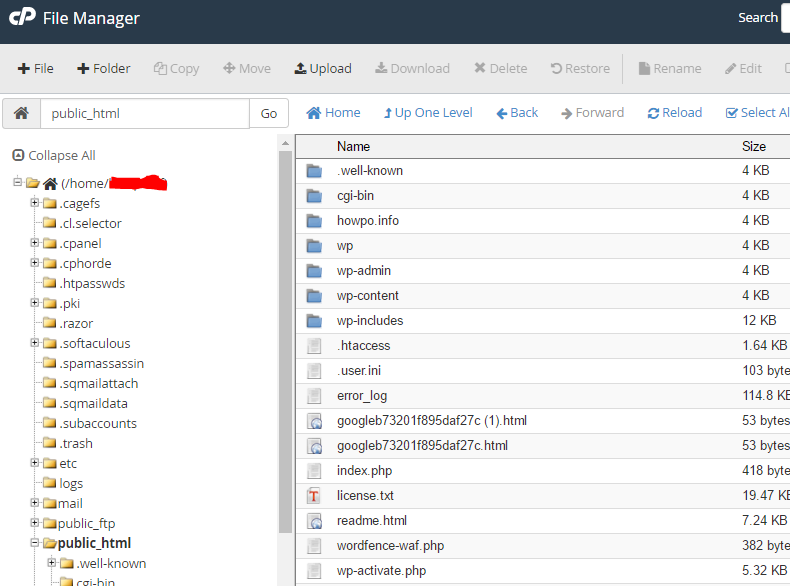
Task: Sort files by Name column header
Action: (354, 146)
